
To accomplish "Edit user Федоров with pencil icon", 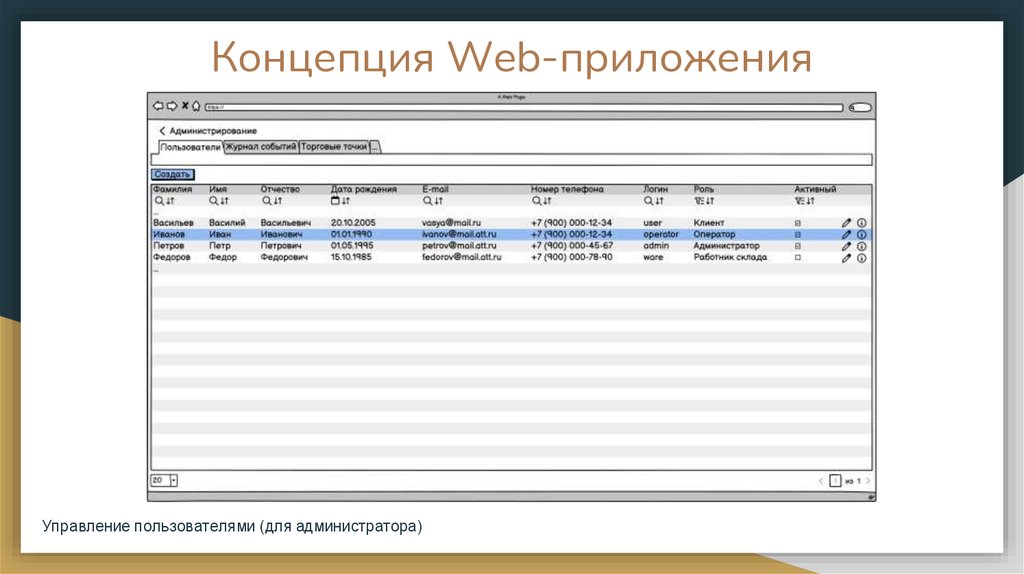I will [x=846, y=258].
